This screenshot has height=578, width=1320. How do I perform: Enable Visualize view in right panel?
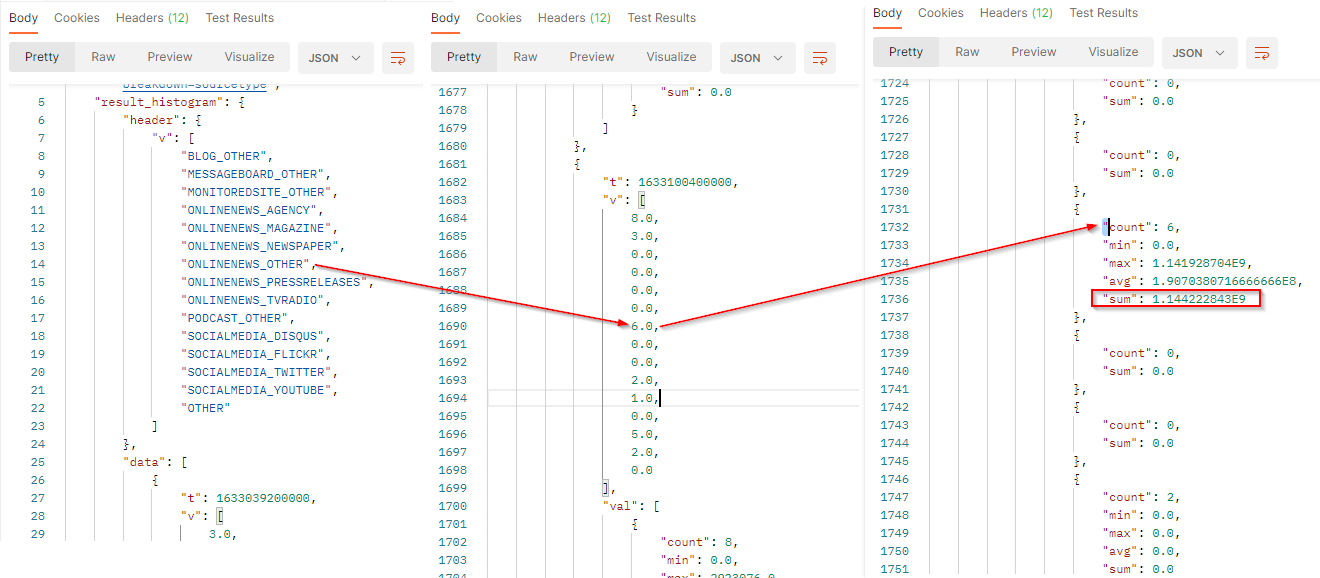[x=1113, y=52]
